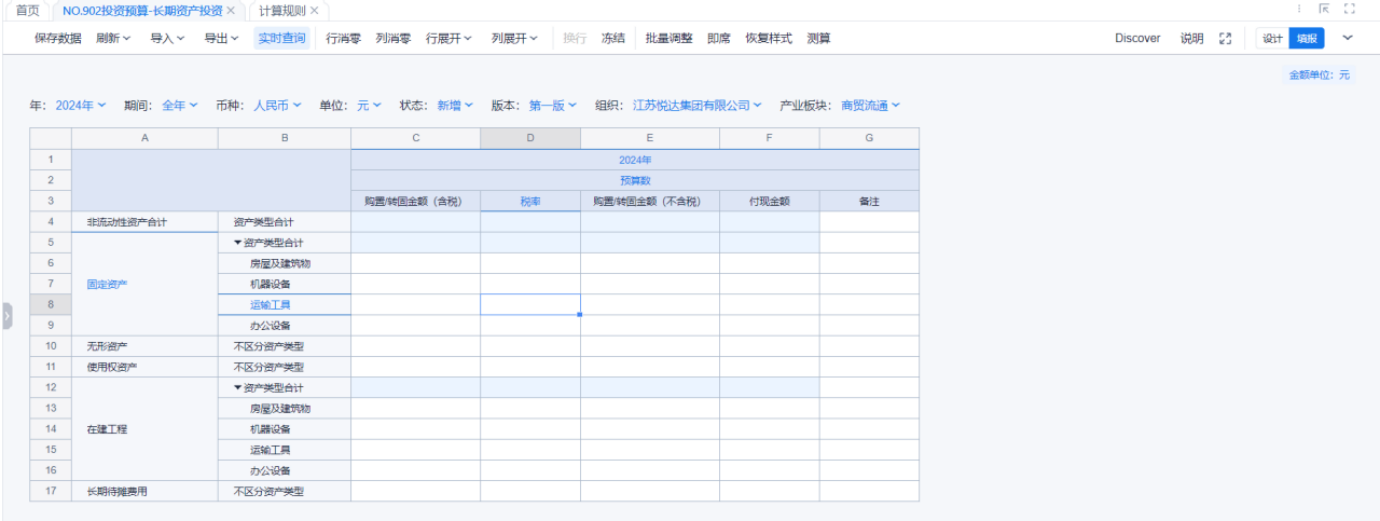1380x521 pixels.
Task: Open the 导出 dropdown menu
Action: (x=221, y=39)
